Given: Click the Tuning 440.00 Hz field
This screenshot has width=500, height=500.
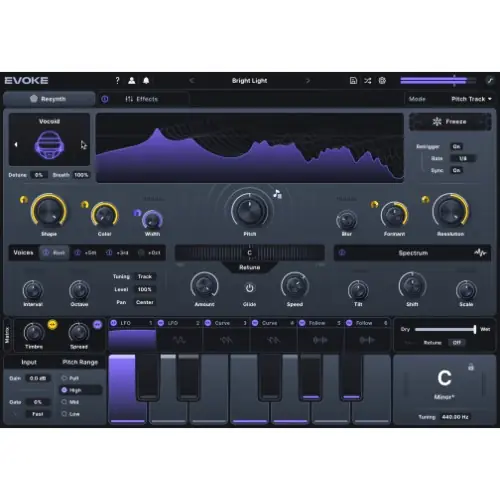Looking at the screenshot, I should [x=455, y=417].
